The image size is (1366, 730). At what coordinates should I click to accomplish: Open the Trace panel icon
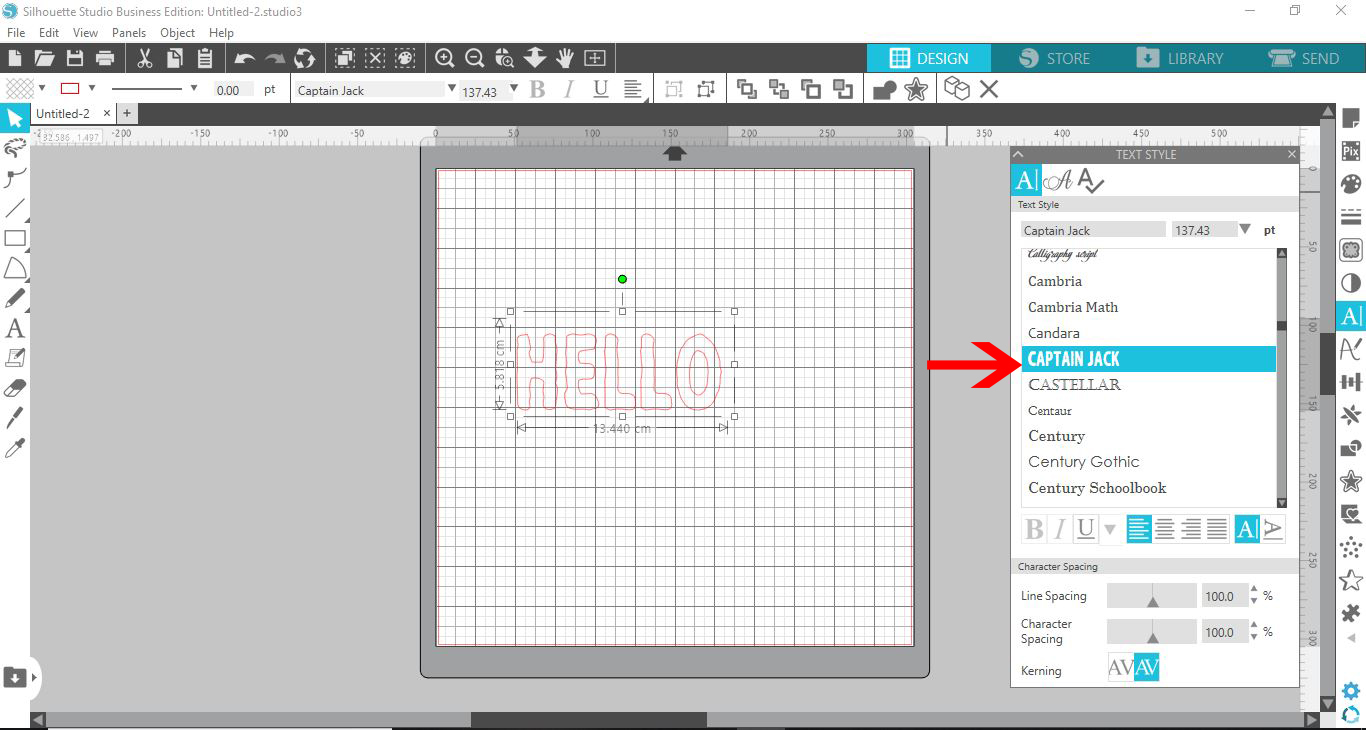tap(1351, 250)
